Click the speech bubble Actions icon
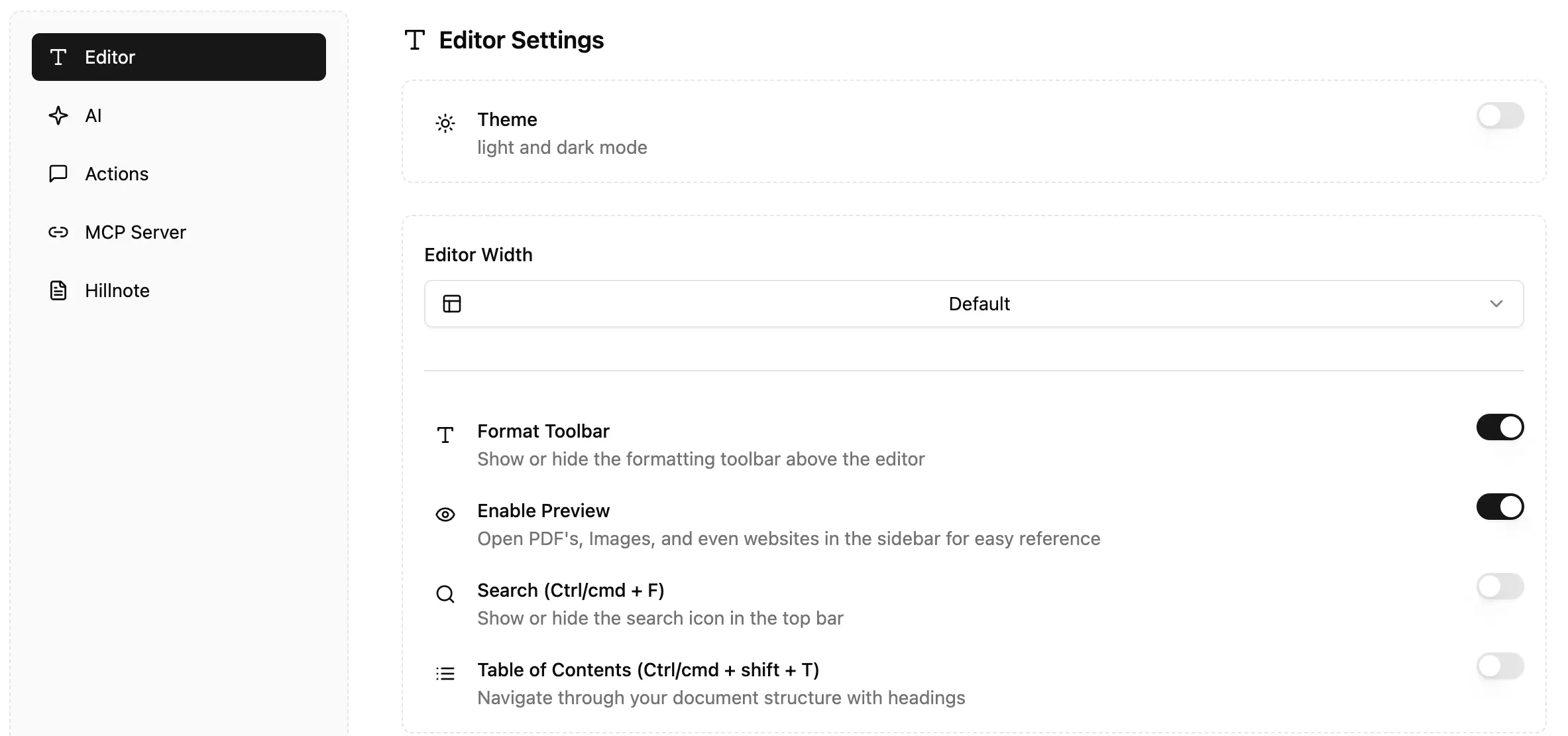The width and height of the screenshot is (1568, 736). click(x=58, y=174)
